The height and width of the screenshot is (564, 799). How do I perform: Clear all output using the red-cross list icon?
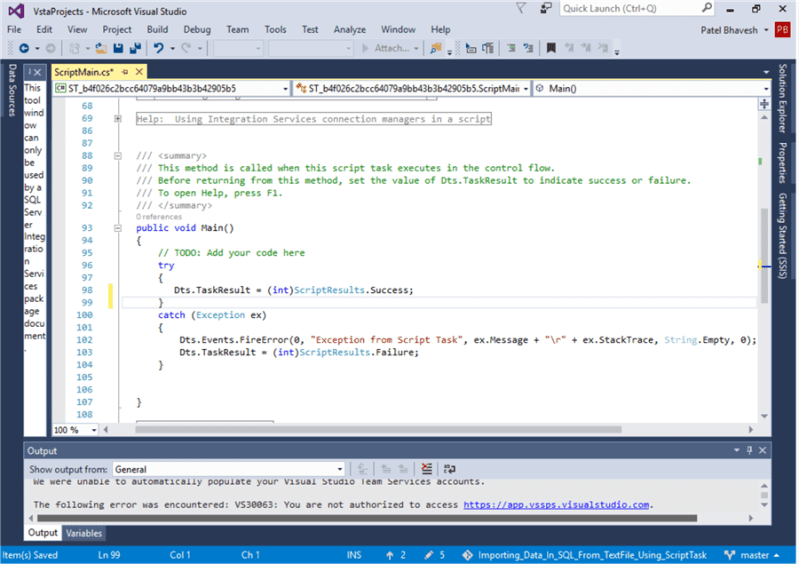click(x=427, y=469)
